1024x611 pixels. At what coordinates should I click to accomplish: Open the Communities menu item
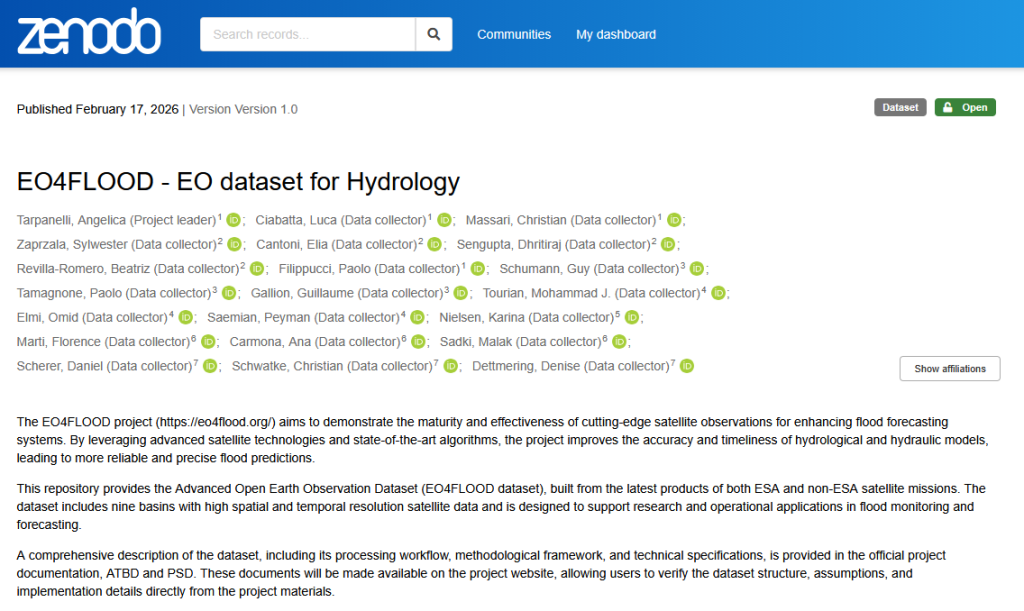coord(514,34)
